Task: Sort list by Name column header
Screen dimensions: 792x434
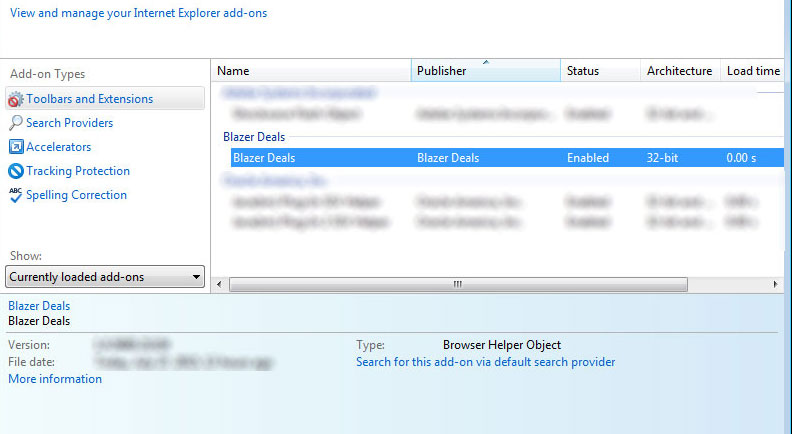Action: [310, 71]
